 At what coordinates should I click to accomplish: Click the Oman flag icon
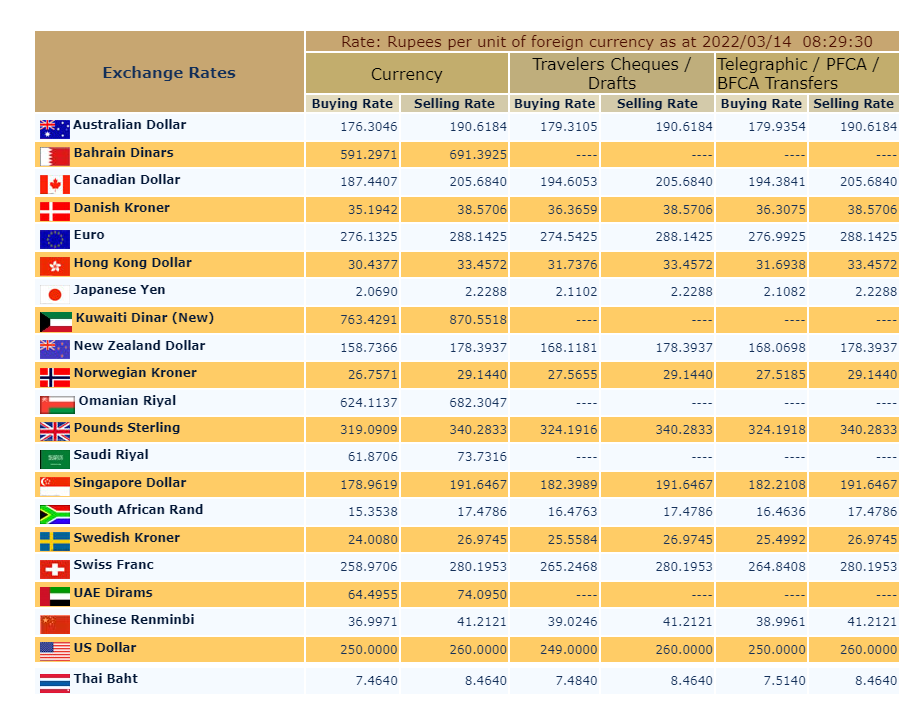57,405
